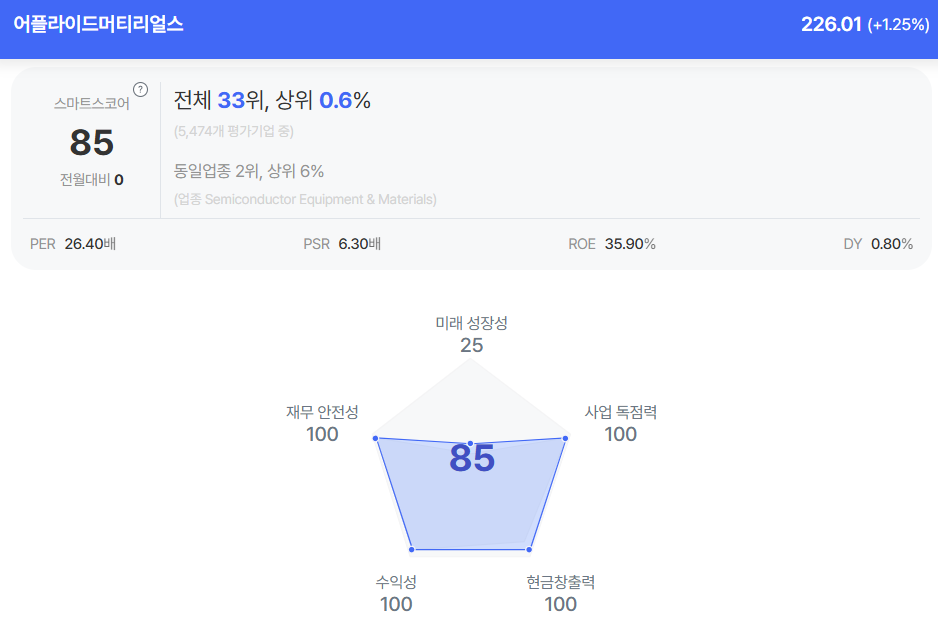This screenshot has height=643, width=938.
Task: Click the company name 어플라이드머티리얼스 in header
Action: (98, 24)
